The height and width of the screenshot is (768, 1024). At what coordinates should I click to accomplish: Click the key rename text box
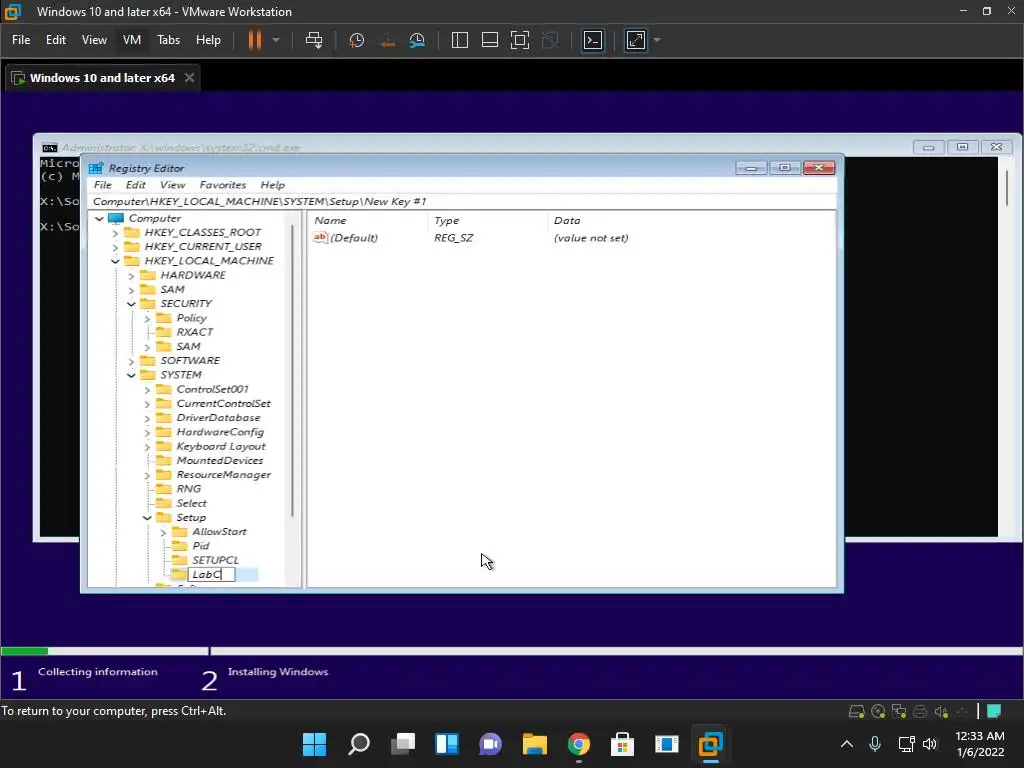212,575
